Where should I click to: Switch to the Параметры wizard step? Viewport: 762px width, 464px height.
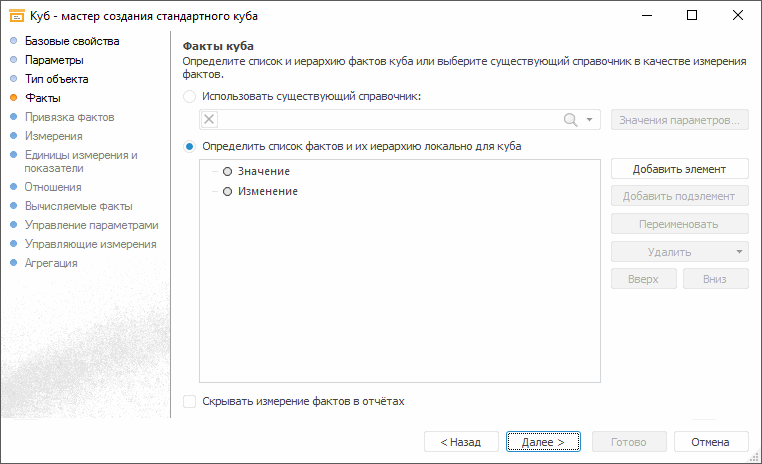pos(54,60)
